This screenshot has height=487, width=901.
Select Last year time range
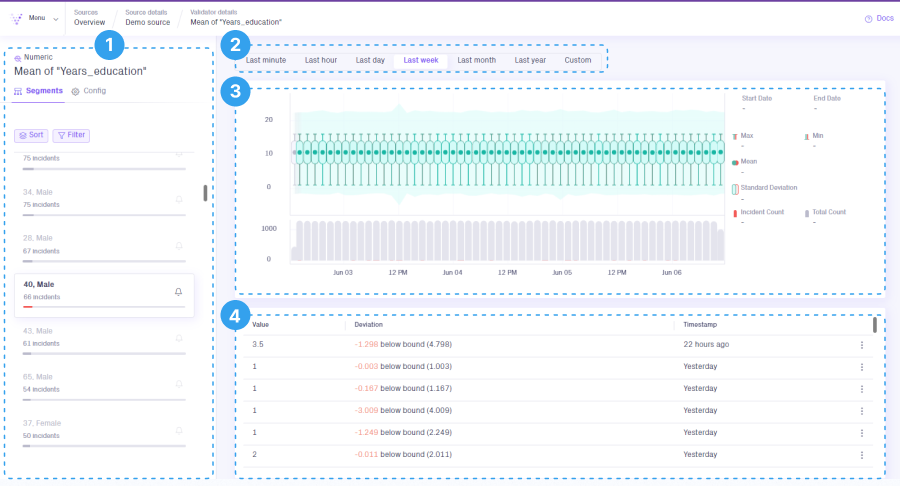point(530,60)
